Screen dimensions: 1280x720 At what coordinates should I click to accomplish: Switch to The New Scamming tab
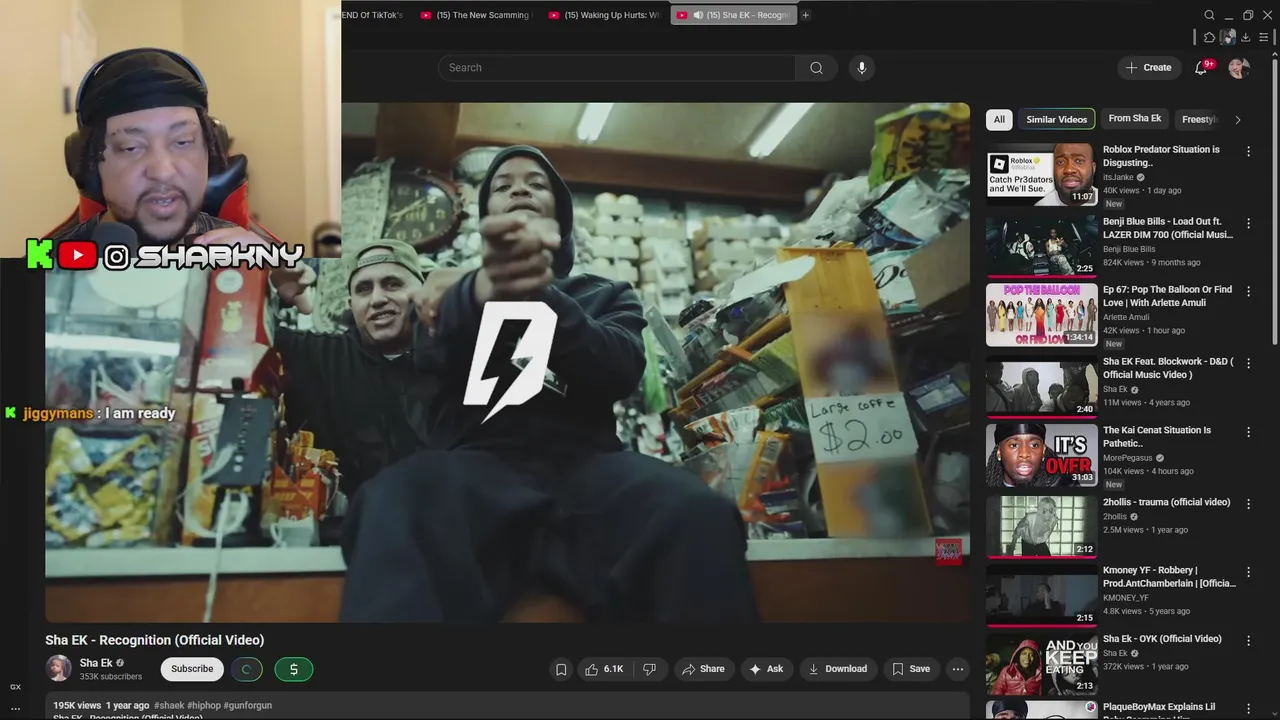click(475, 15)
